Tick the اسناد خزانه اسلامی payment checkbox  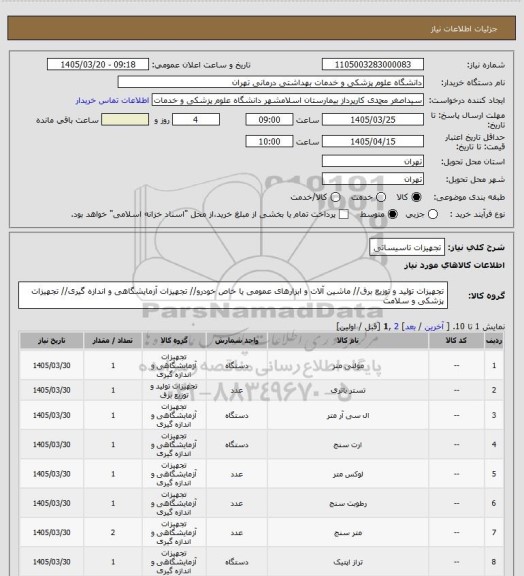tap(344, 214)
